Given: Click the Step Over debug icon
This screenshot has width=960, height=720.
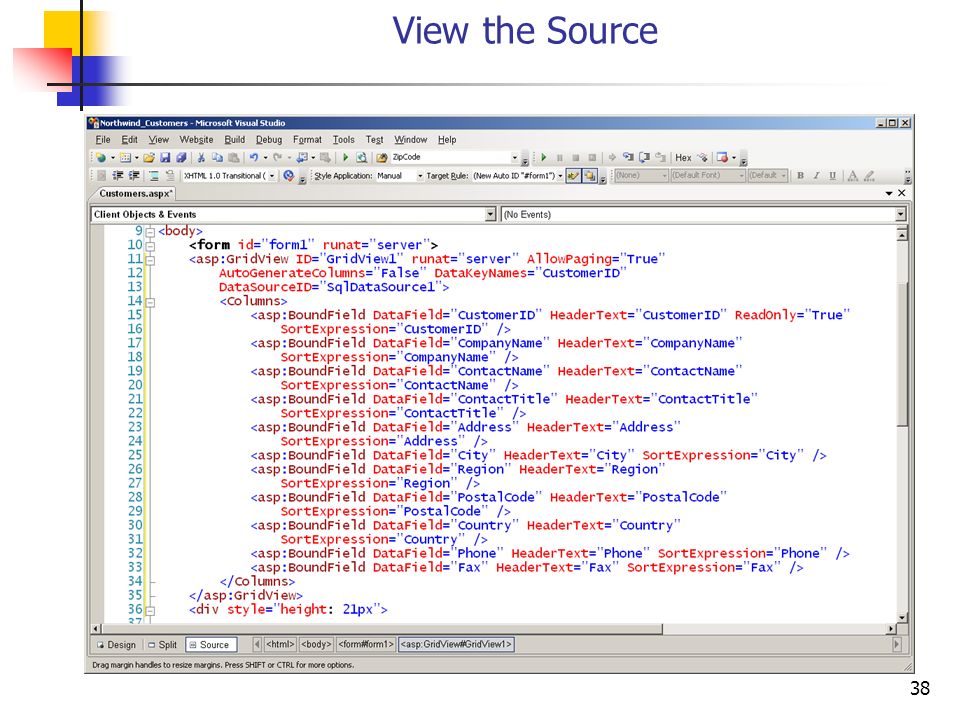Looking at the screenshot, I should [x=644, y=157].
